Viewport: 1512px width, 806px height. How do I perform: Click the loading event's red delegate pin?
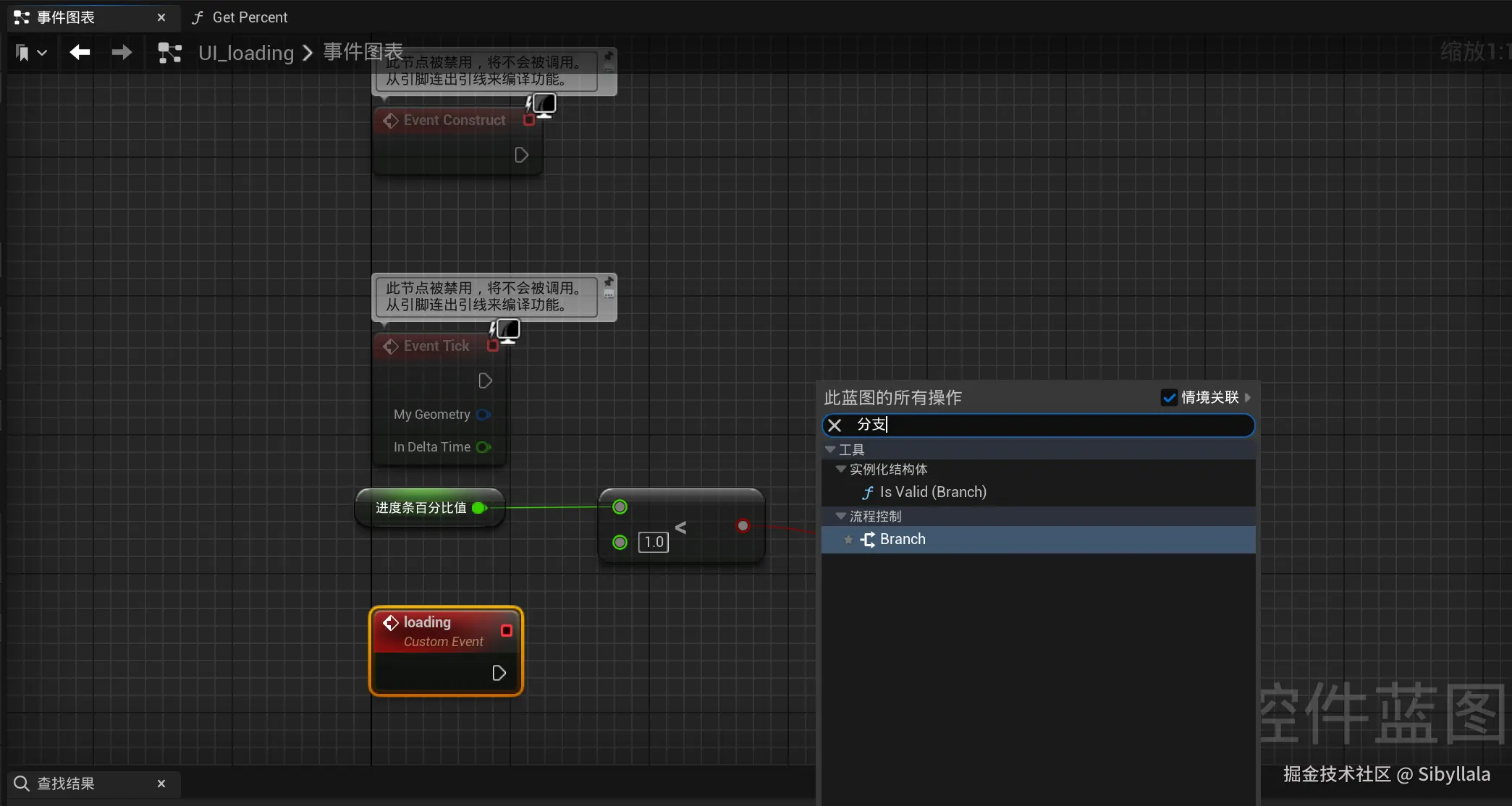(506, 630)
